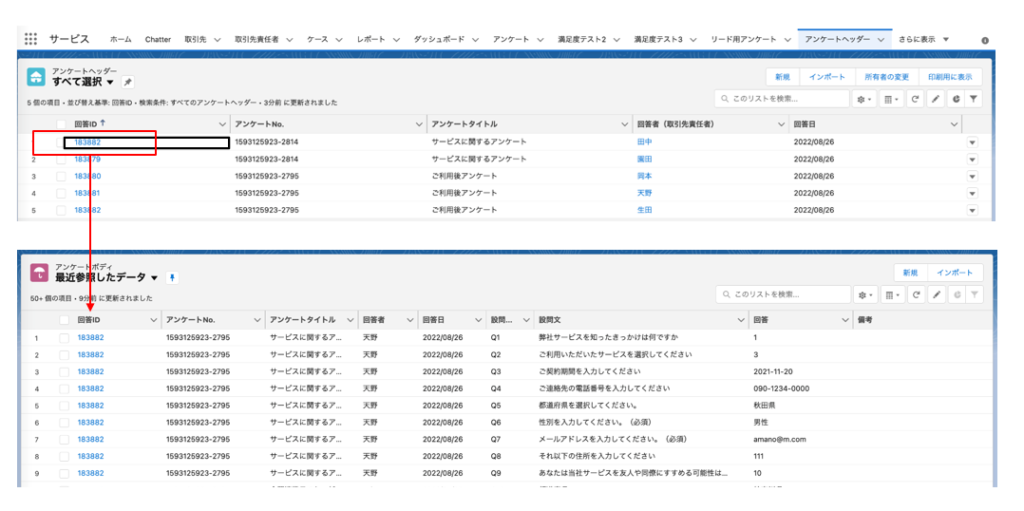Tick checkbox for the 生田 row

point(61,210)
